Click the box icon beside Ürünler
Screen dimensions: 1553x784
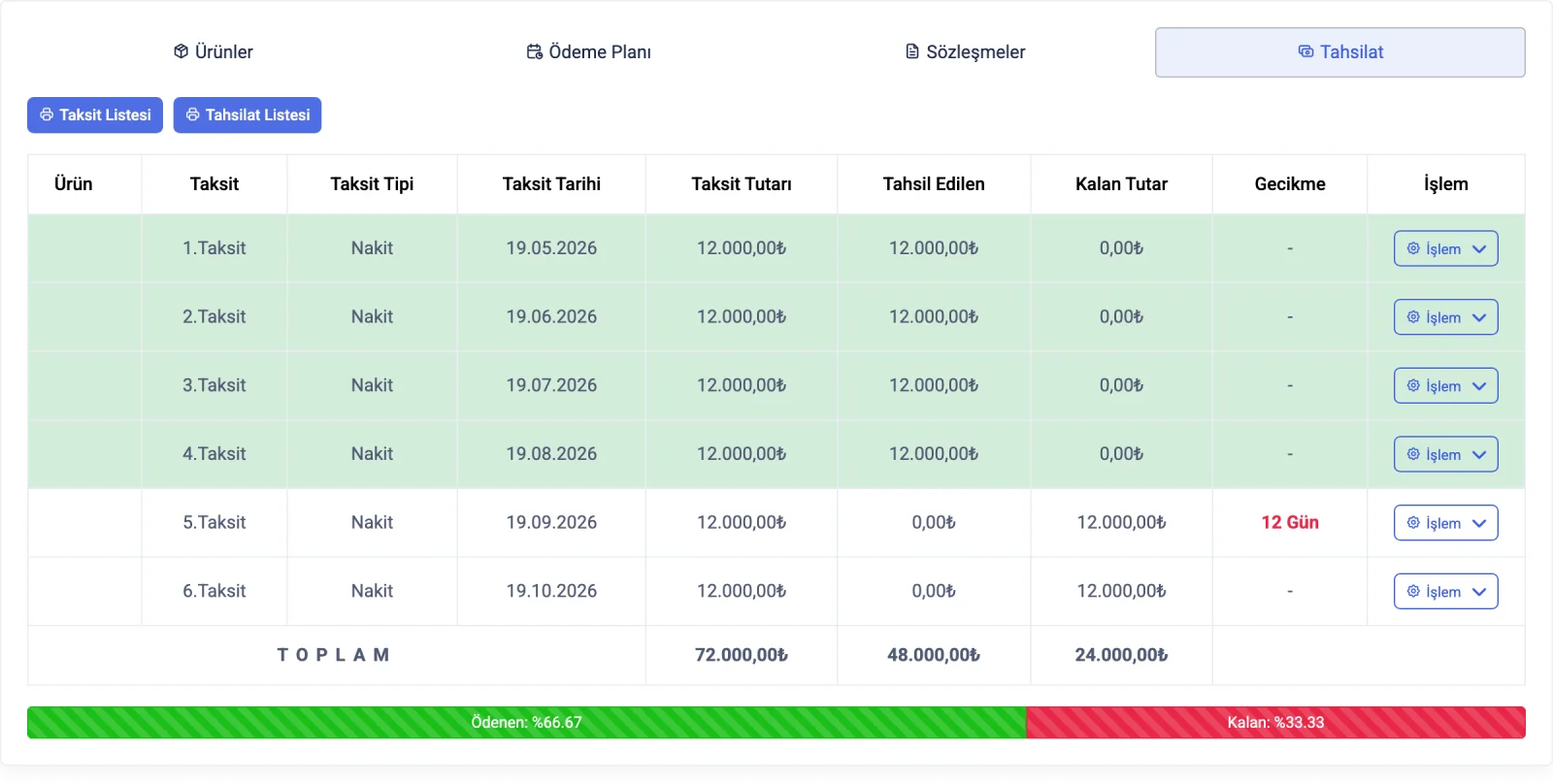pyautogui.click(x=181, y=51)
